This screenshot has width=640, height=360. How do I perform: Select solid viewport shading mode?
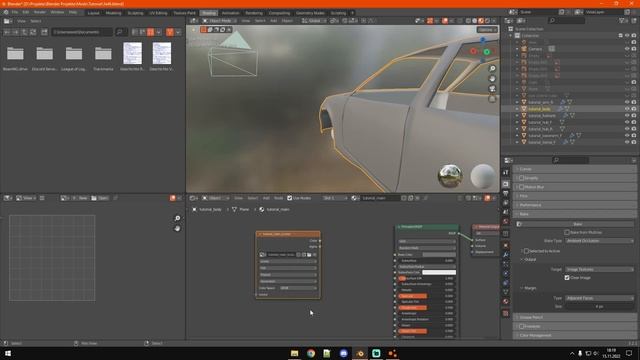tap(474, 20)
